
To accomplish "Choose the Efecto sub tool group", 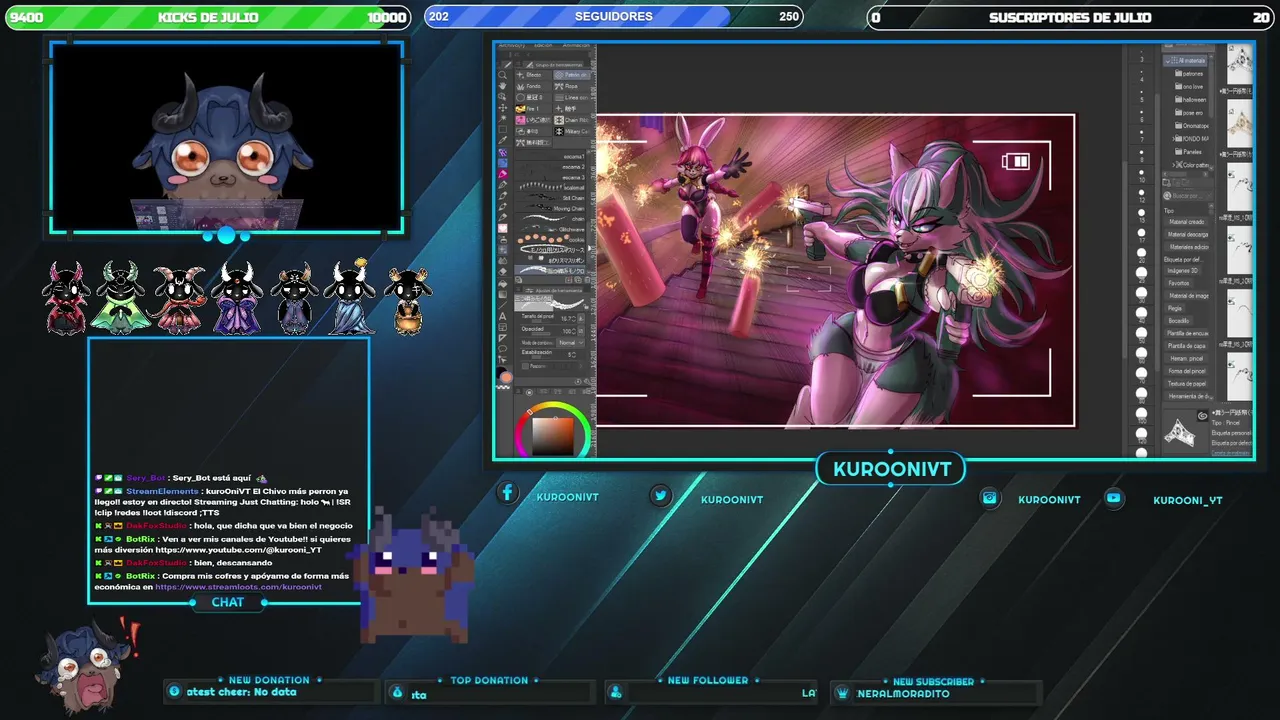I will click(x=534, y=75).
